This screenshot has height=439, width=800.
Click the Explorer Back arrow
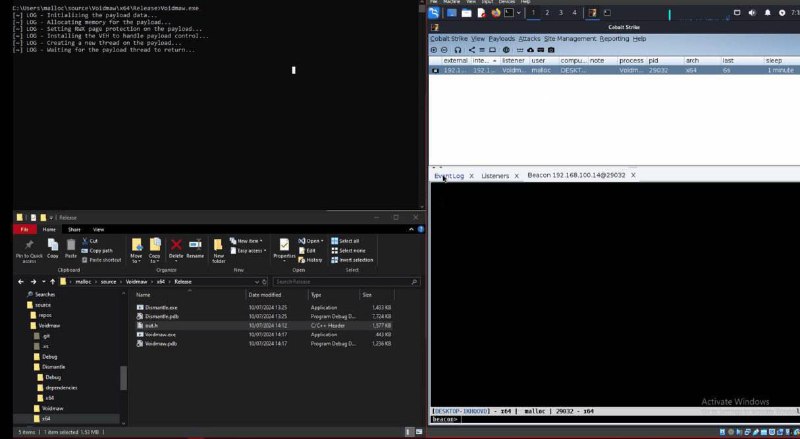pyautogui.click(x=20, y=282)
